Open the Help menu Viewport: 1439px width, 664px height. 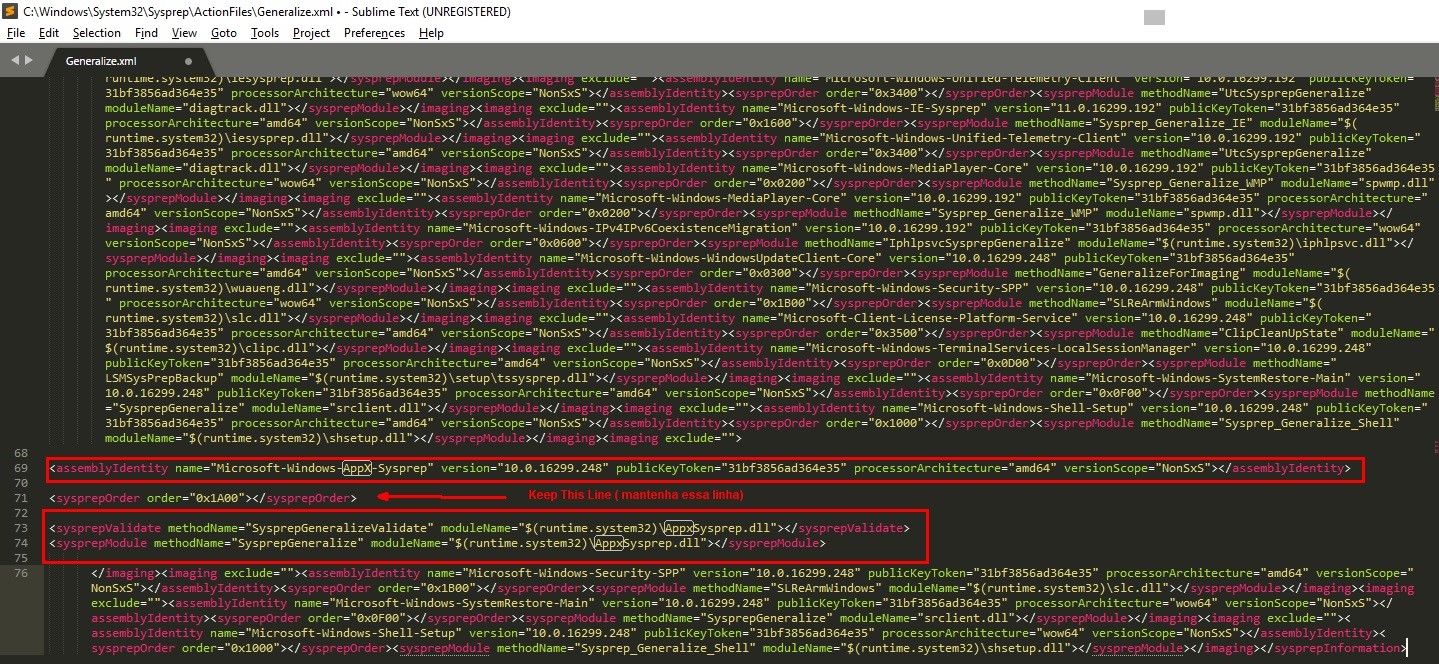point(431,33)
